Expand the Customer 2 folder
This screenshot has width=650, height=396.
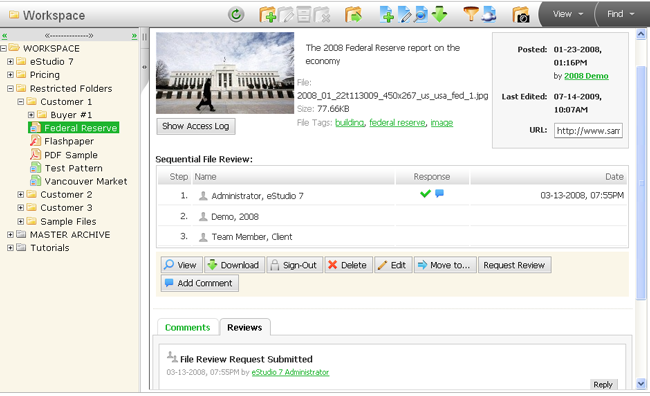20,194
